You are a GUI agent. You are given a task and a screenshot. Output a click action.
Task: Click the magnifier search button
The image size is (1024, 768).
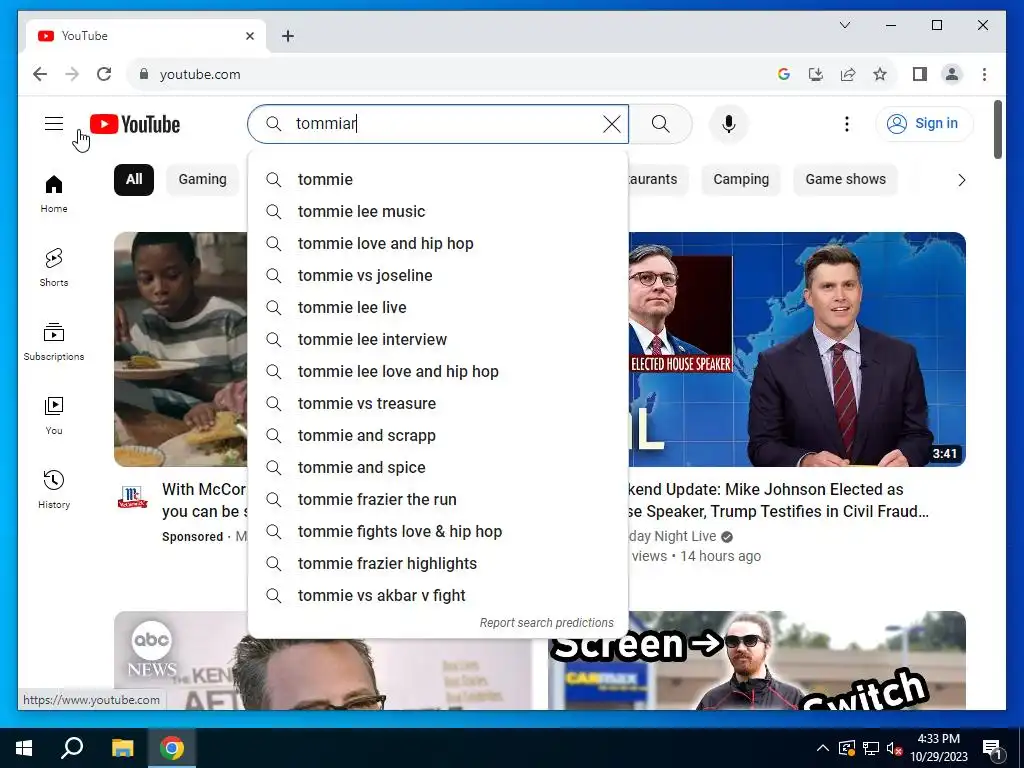pos(660,124)
